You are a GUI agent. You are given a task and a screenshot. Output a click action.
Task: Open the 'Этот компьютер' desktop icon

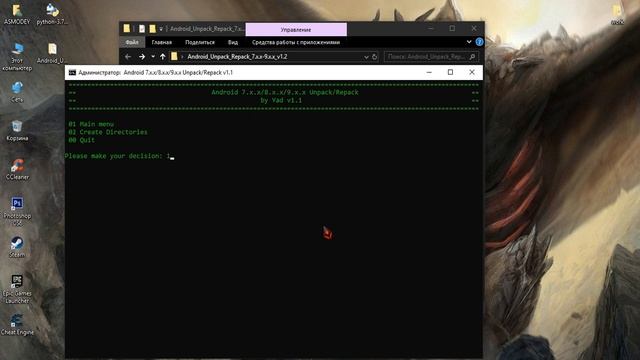tap(17, 56)
